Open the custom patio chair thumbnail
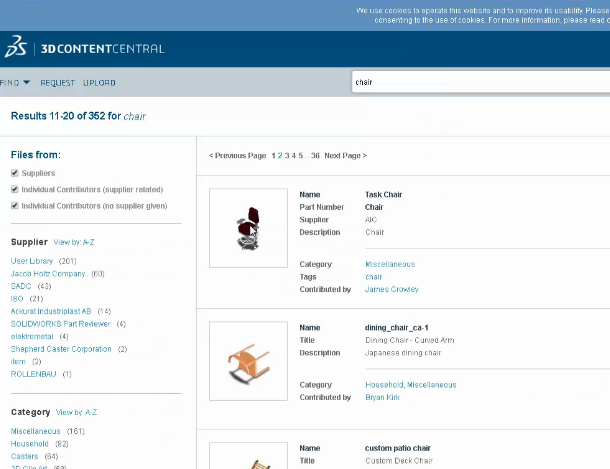Image resolution: width=610 pixels, height=469 pixels. 248,456
